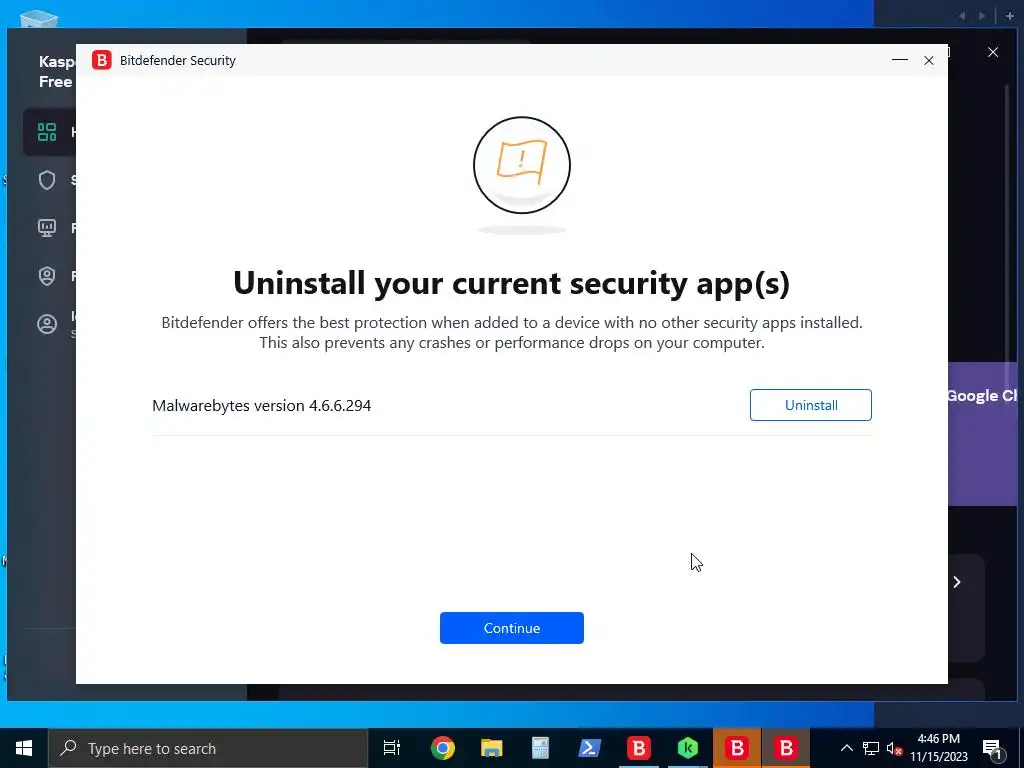The image size is (1024, 768).
Task: Select the Kaspersky Home grid icon
Action: (47, 132)
